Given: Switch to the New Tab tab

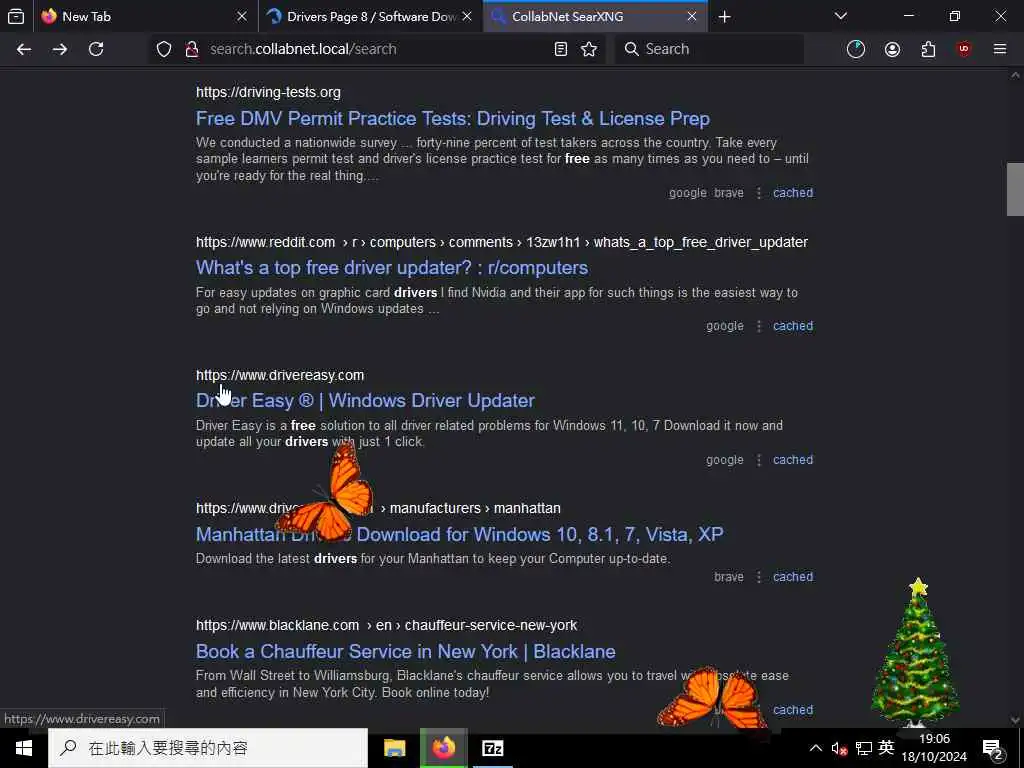Looking at the screenshot, I should 145,16.
